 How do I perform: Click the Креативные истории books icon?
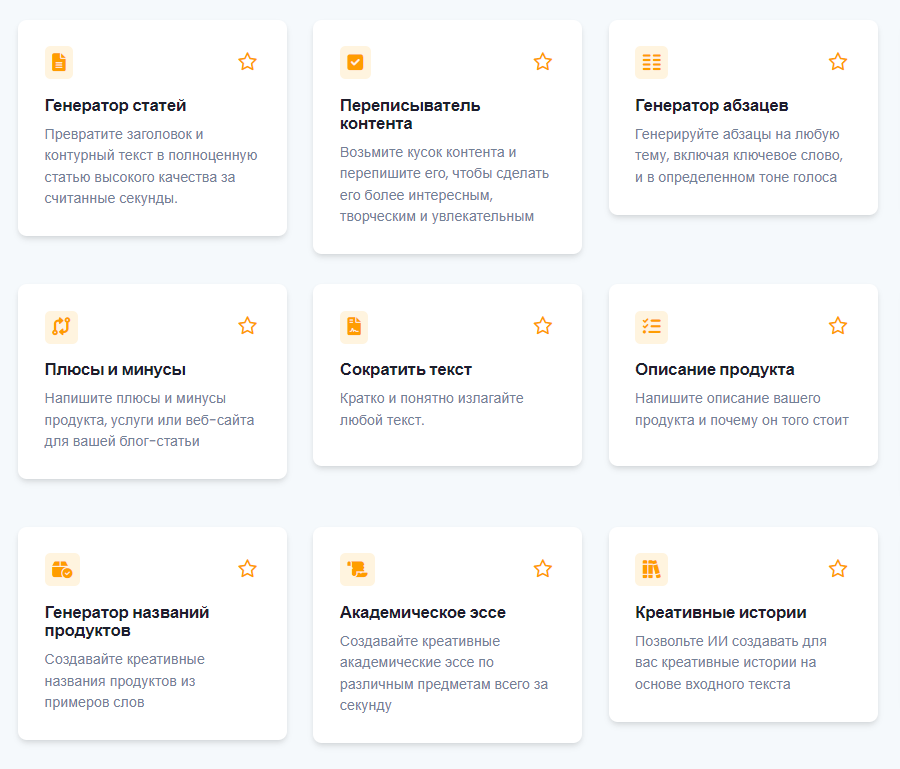[651, 569]
